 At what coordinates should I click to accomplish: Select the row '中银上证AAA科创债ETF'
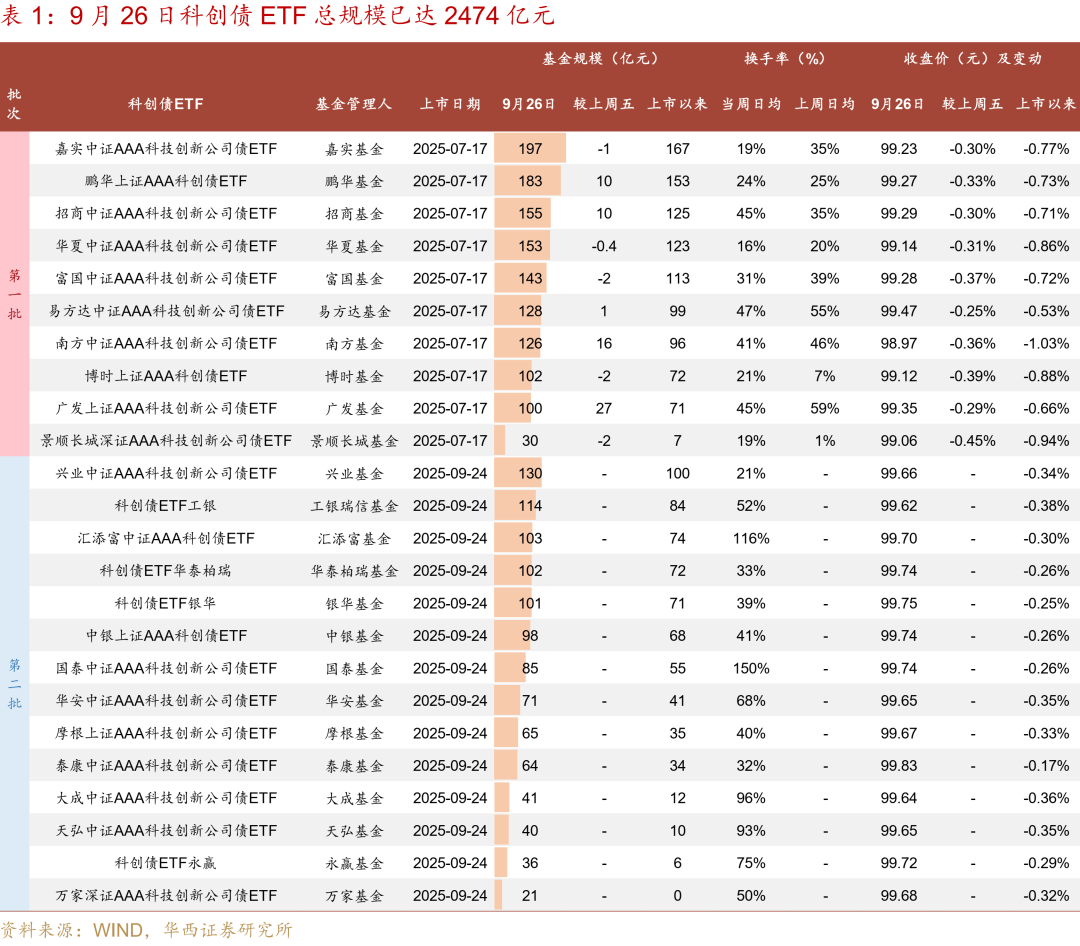[x=554, y=635]
